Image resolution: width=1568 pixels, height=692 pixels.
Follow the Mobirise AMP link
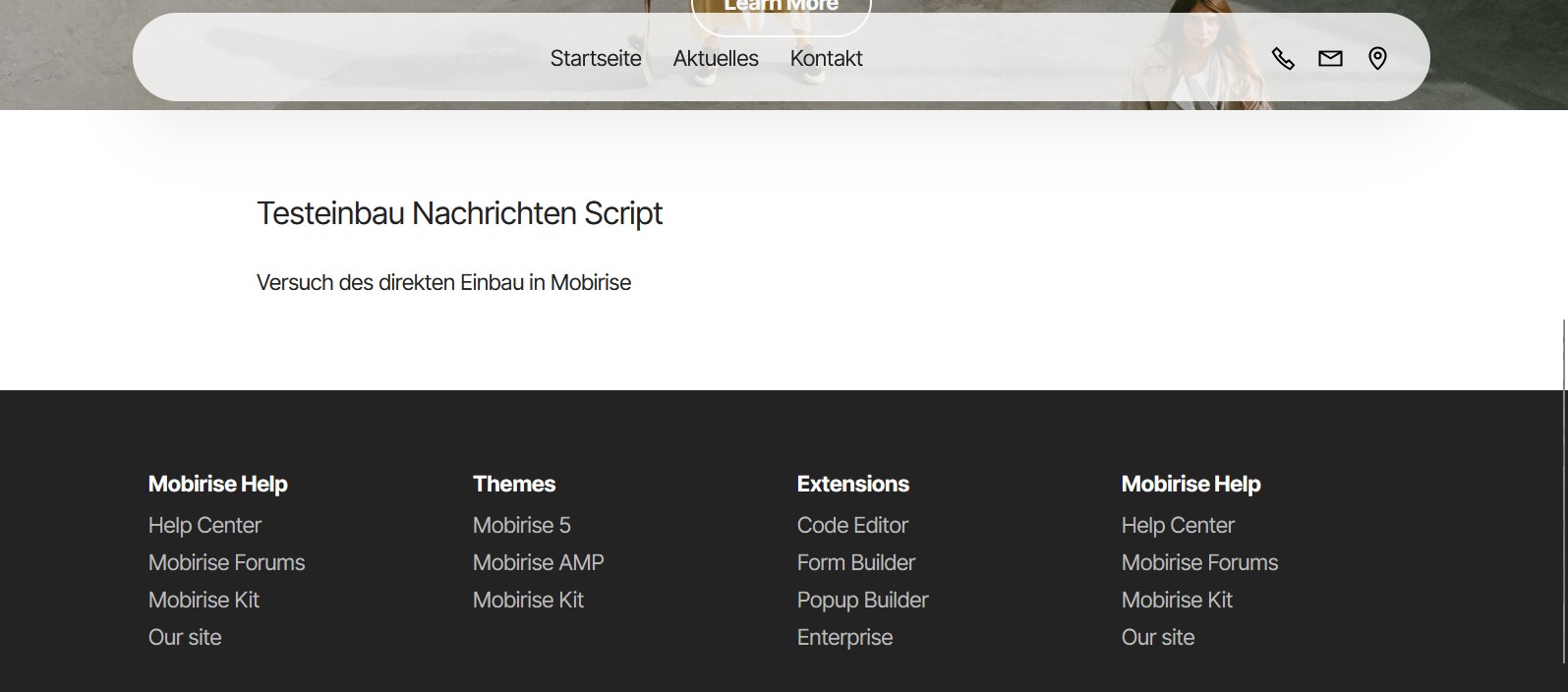(x=538, y=563)
